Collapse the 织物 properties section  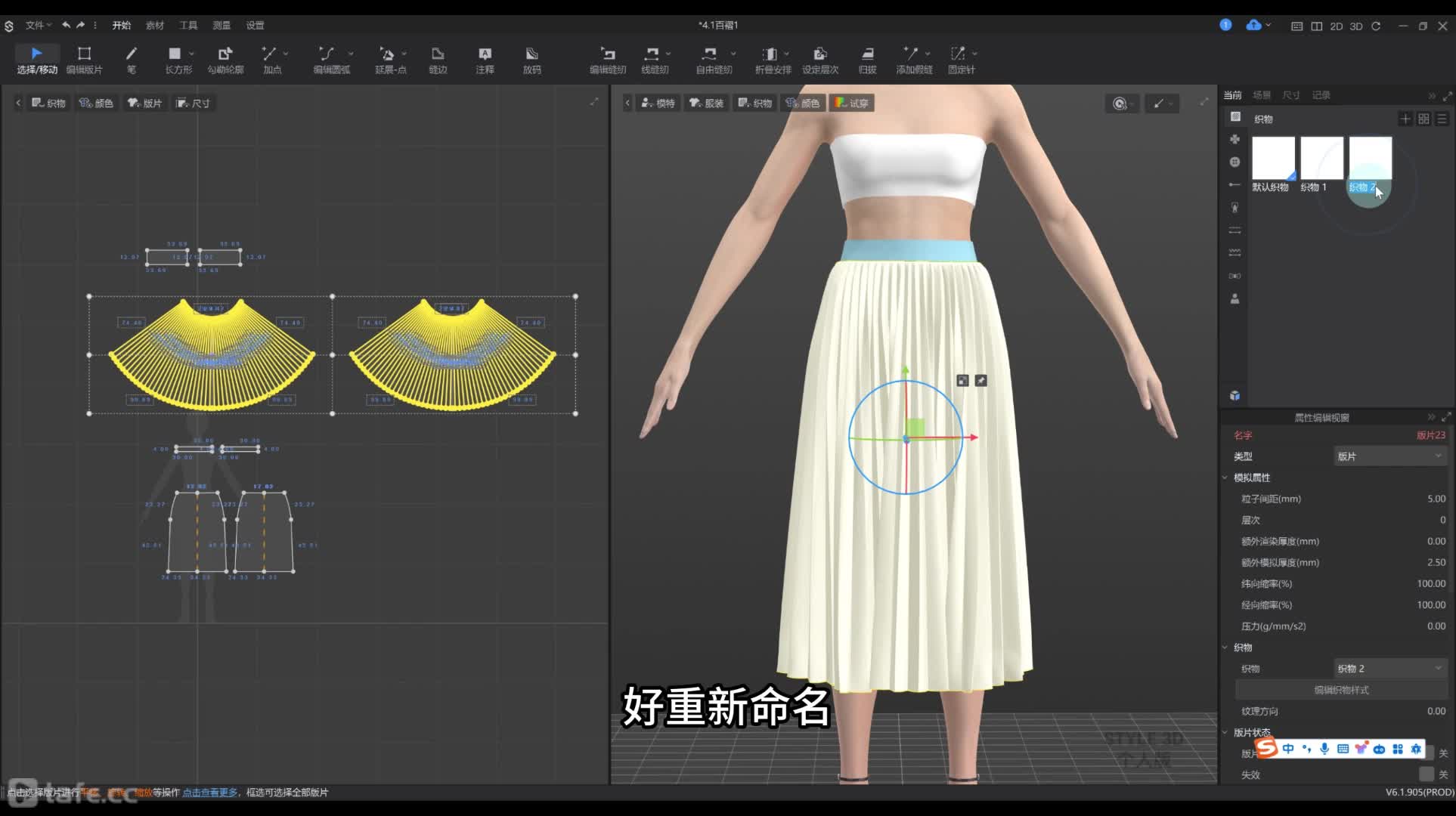tap(1225, 648)
